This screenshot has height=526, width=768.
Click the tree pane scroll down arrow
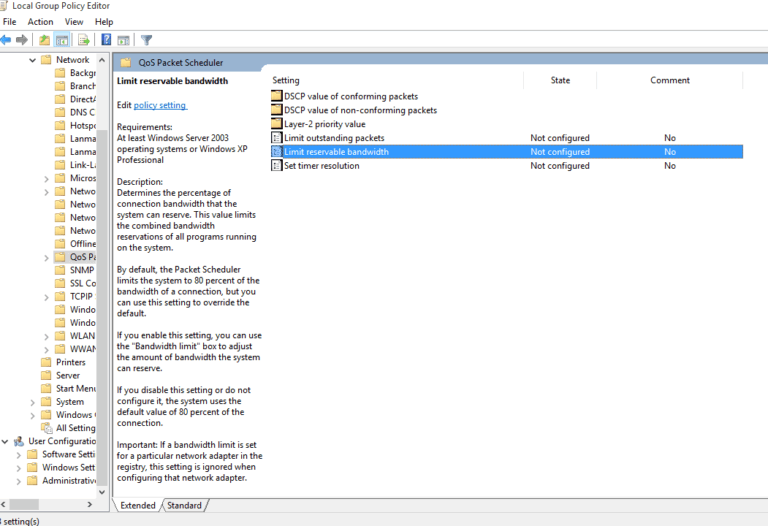pyautogui.click(x=102, y=492)
